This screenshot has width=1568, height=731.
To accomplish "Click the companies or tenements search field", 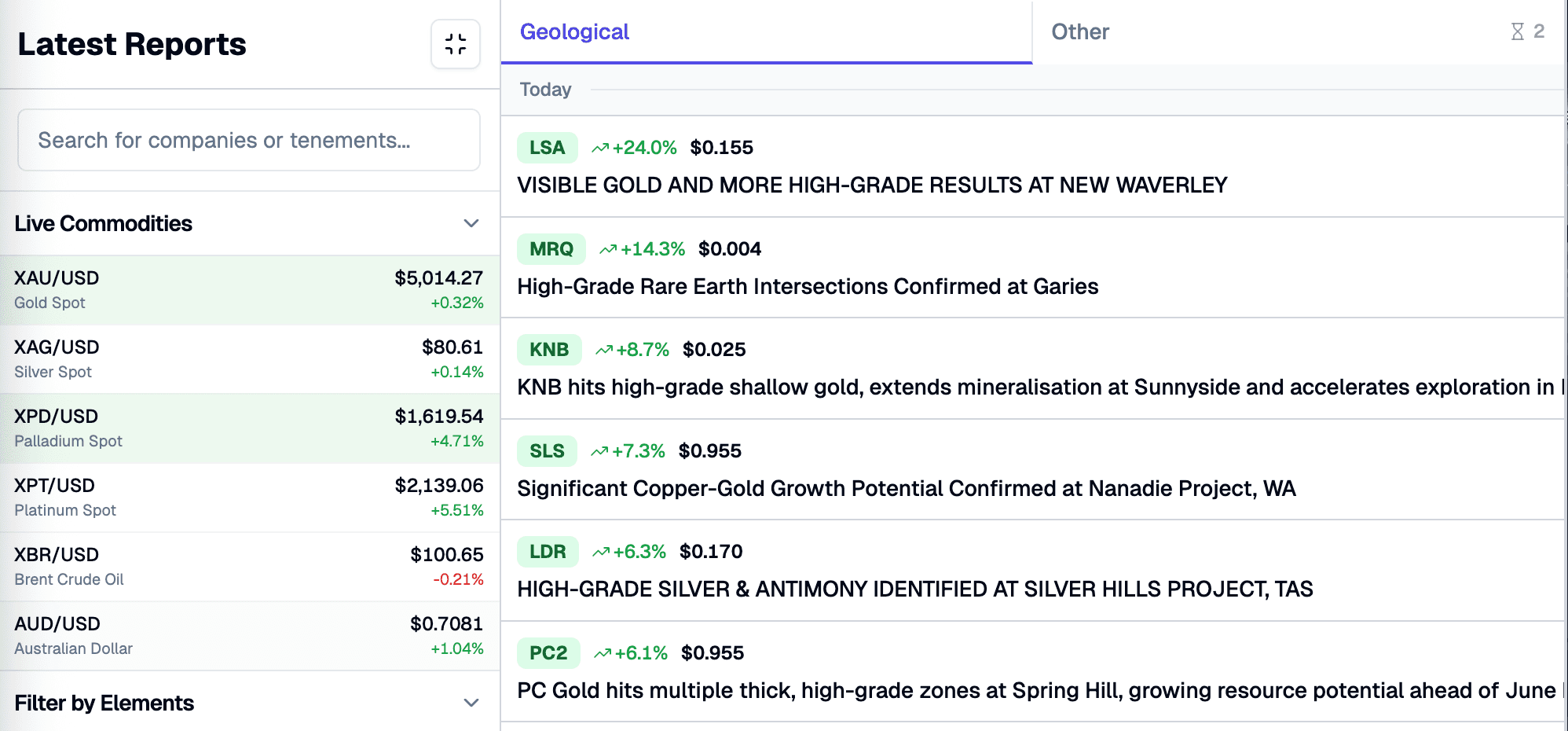I will click(249, 140).
